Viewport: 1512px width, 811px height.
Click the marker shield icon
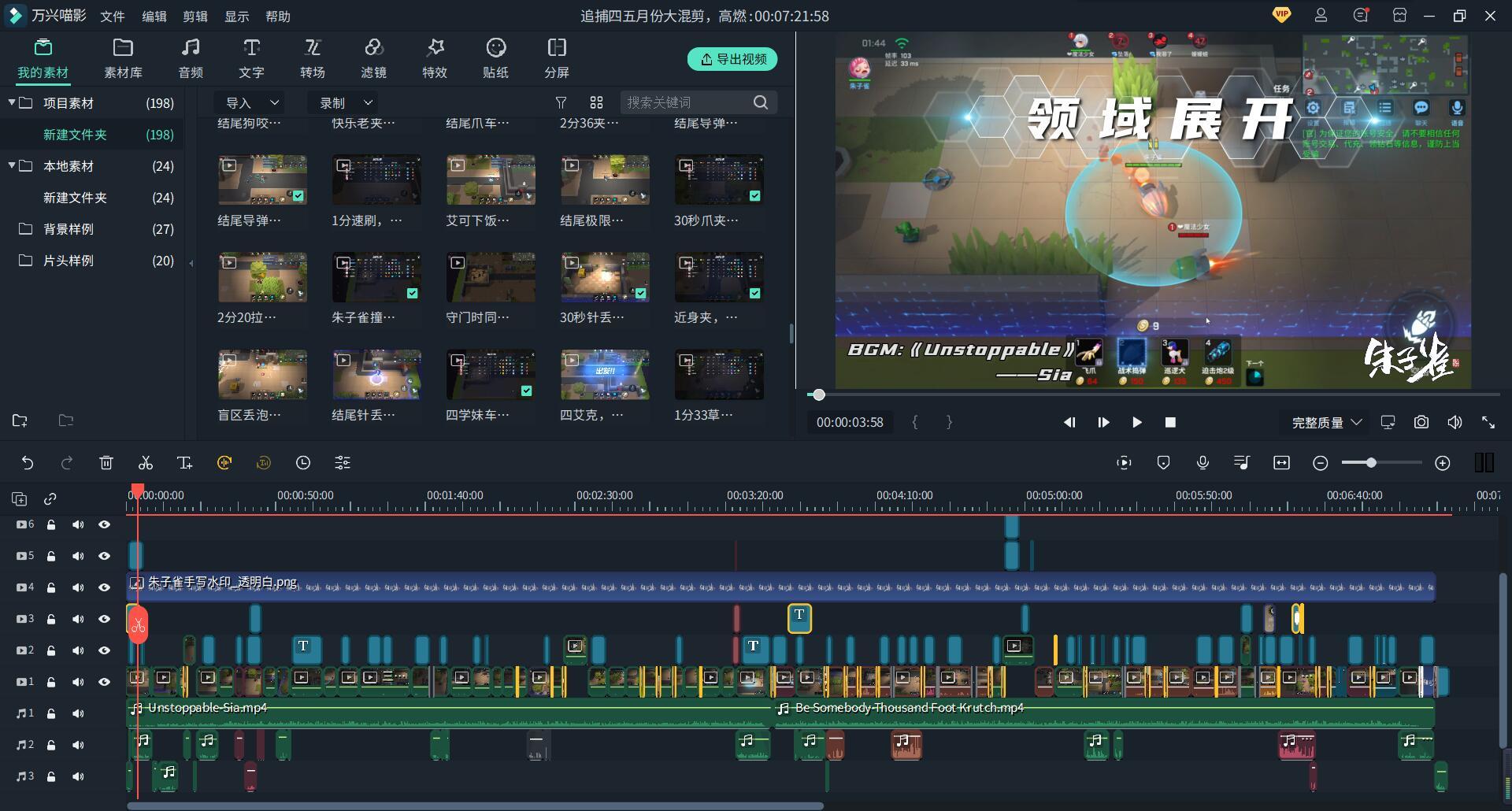click(x=1163, y=463)
